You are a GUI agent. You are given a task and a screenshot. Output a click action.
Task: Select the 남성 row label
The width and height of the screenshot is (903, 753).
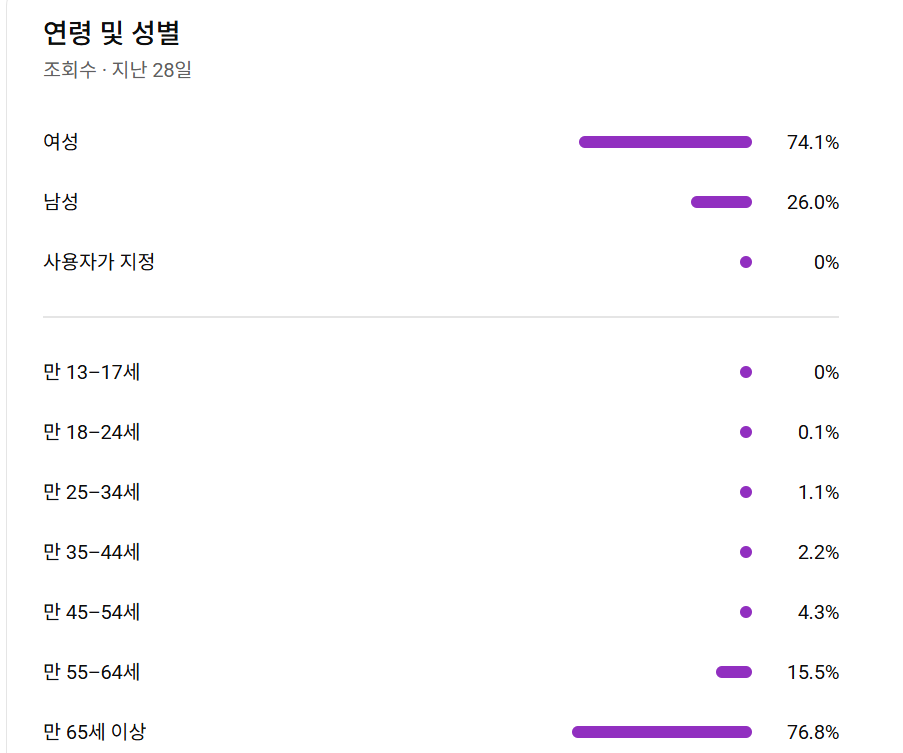(61, 202)
